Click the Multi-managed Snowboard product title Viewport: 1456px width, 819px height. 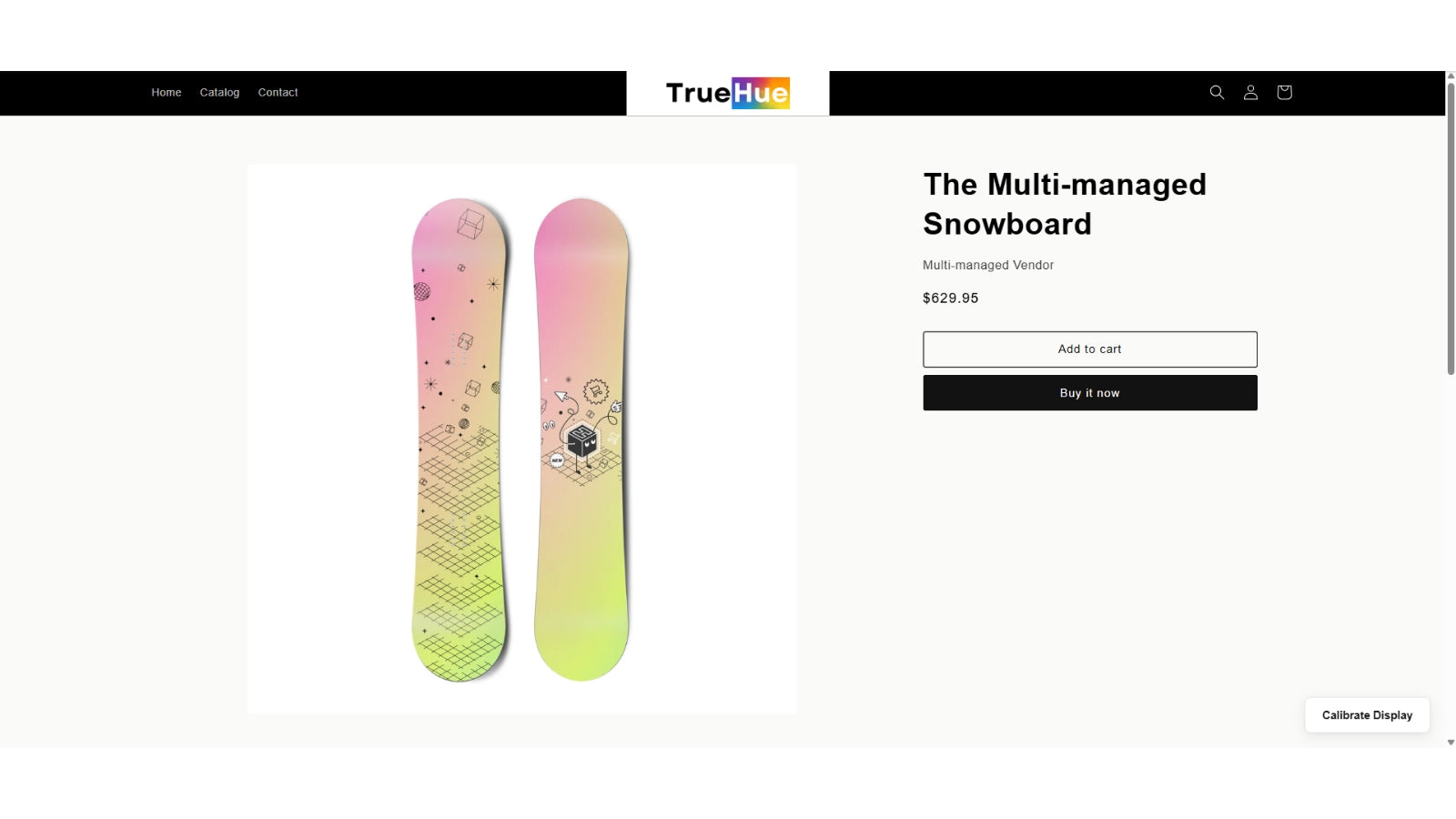click(x=1064, y=204)
